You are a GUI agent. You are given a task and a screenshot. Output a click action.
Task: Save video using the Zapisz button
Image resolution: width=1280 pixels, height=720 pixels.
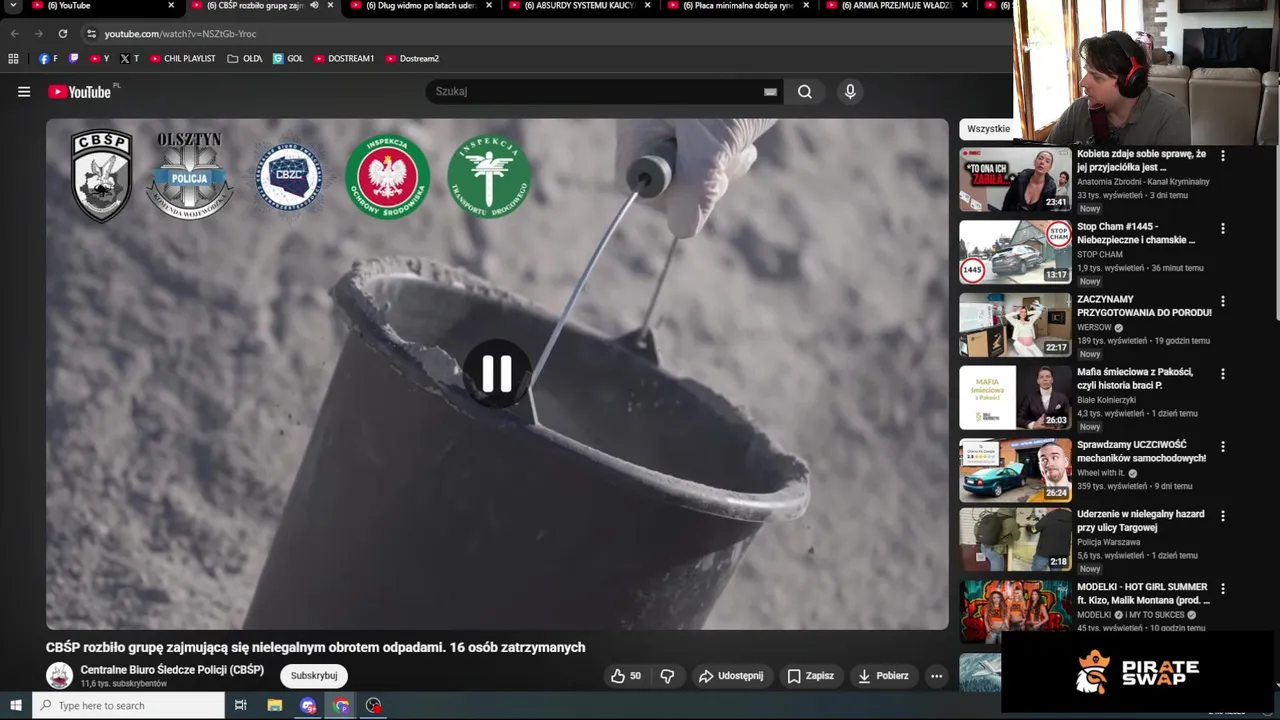click(811, 676)
